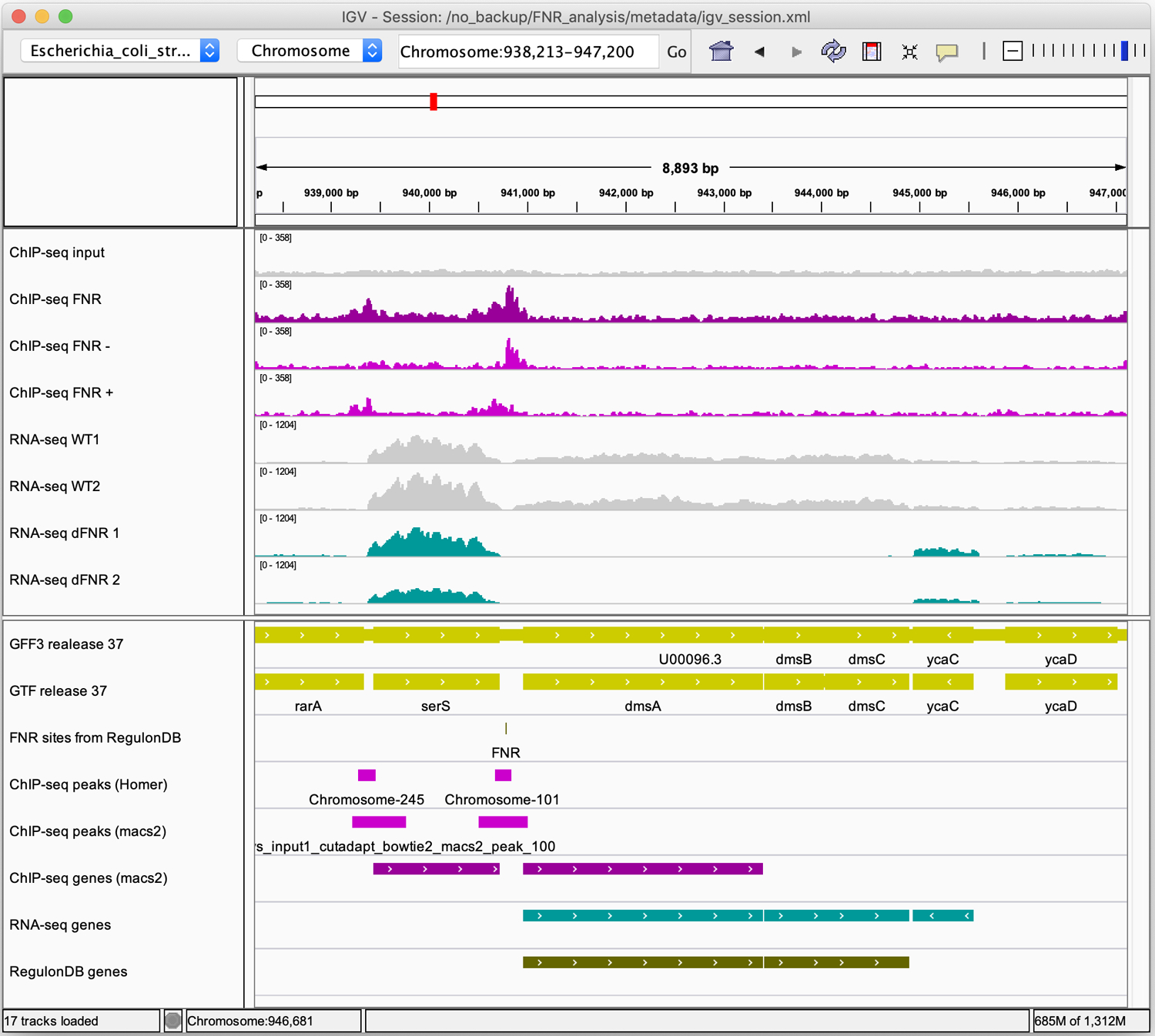Click the 17 tracks loaded status text
The height and width of the screenshot is (1036, 1155).
(x=52, y=1021)
